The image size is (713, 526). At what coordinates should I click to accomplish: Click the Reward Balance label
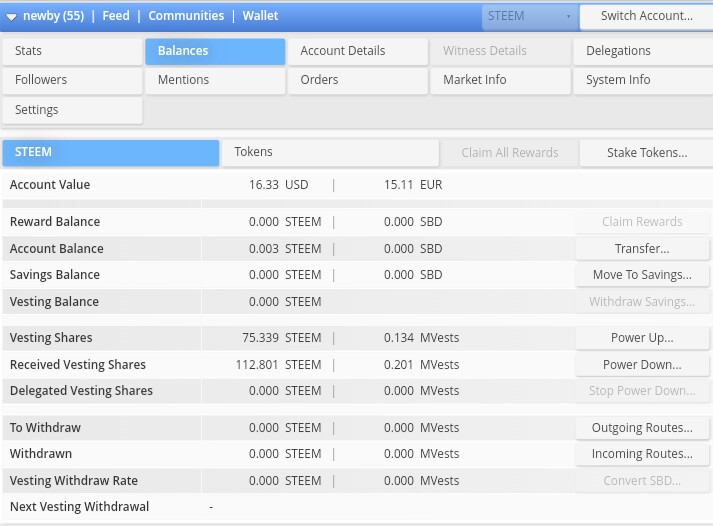click(55, 222)
